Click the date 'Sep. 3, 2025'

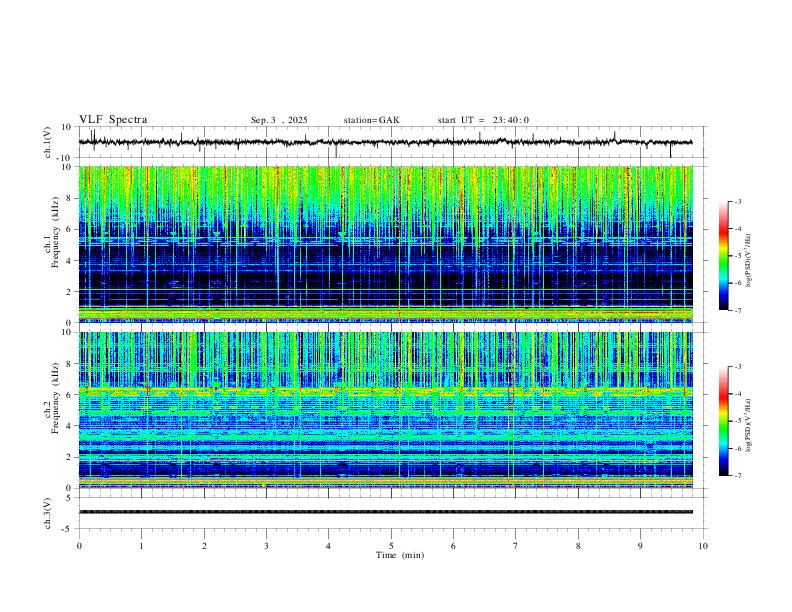coord(279,120)
